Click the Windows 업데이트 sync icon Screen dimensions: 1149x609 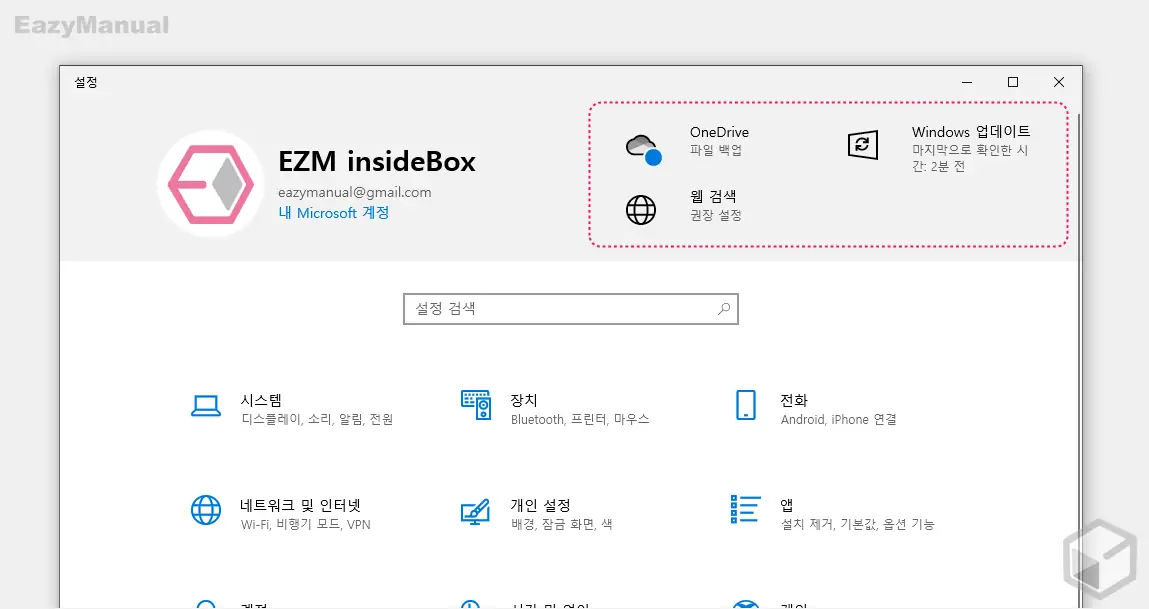[x=862, y=144]
